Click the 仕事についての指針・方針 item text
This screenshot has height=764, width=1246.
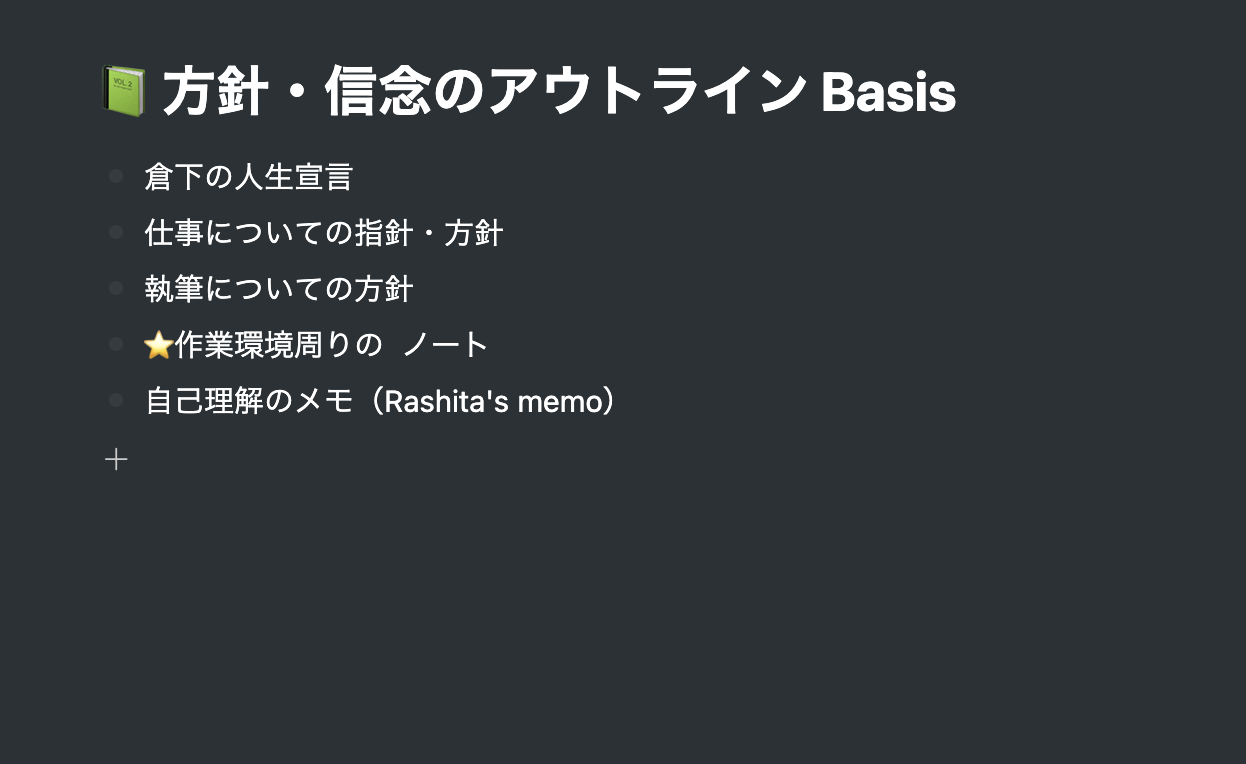tap(323, 234)
